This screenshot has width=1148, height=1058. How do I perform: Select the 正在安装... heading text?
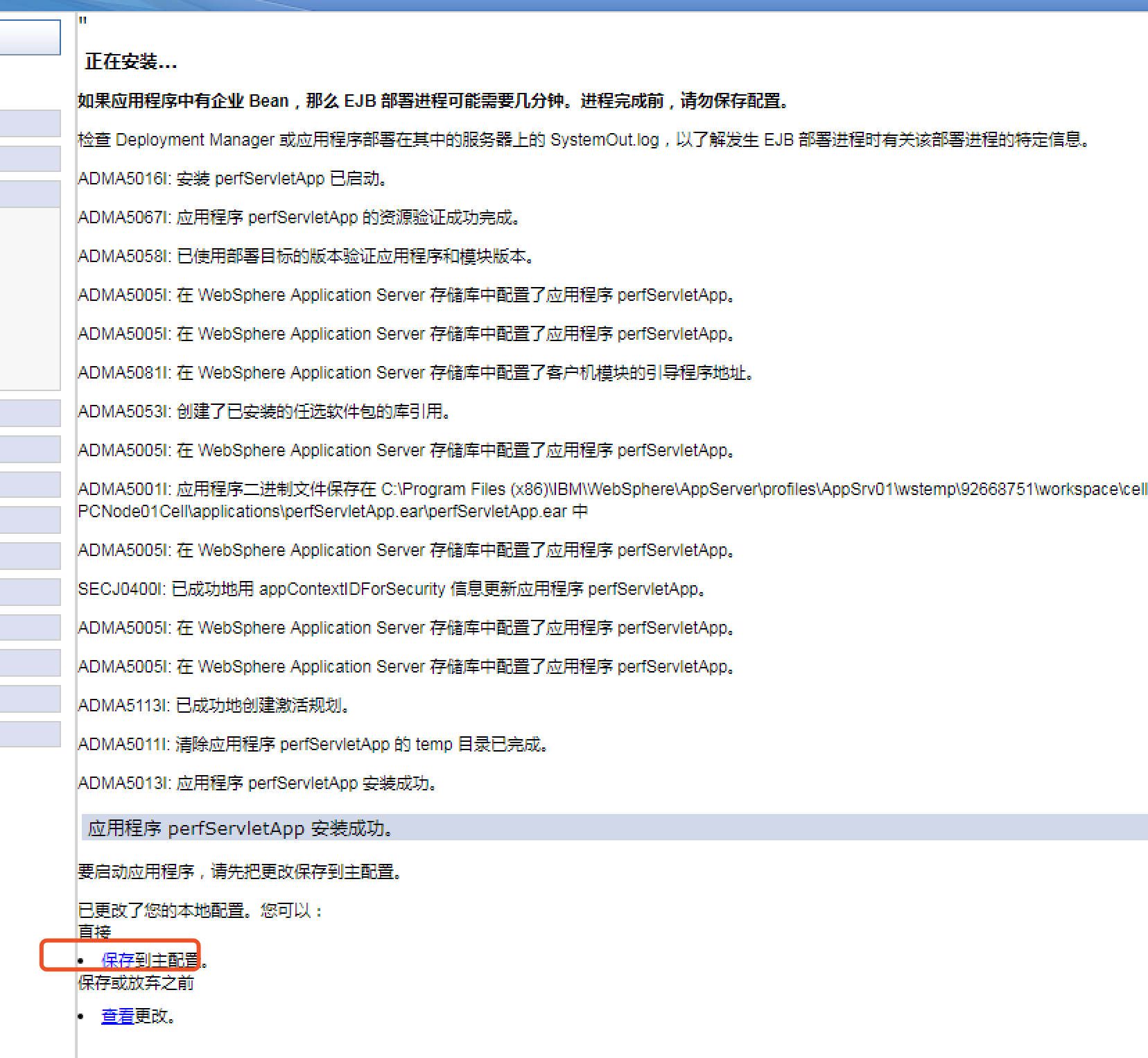(x=131, y=62)
